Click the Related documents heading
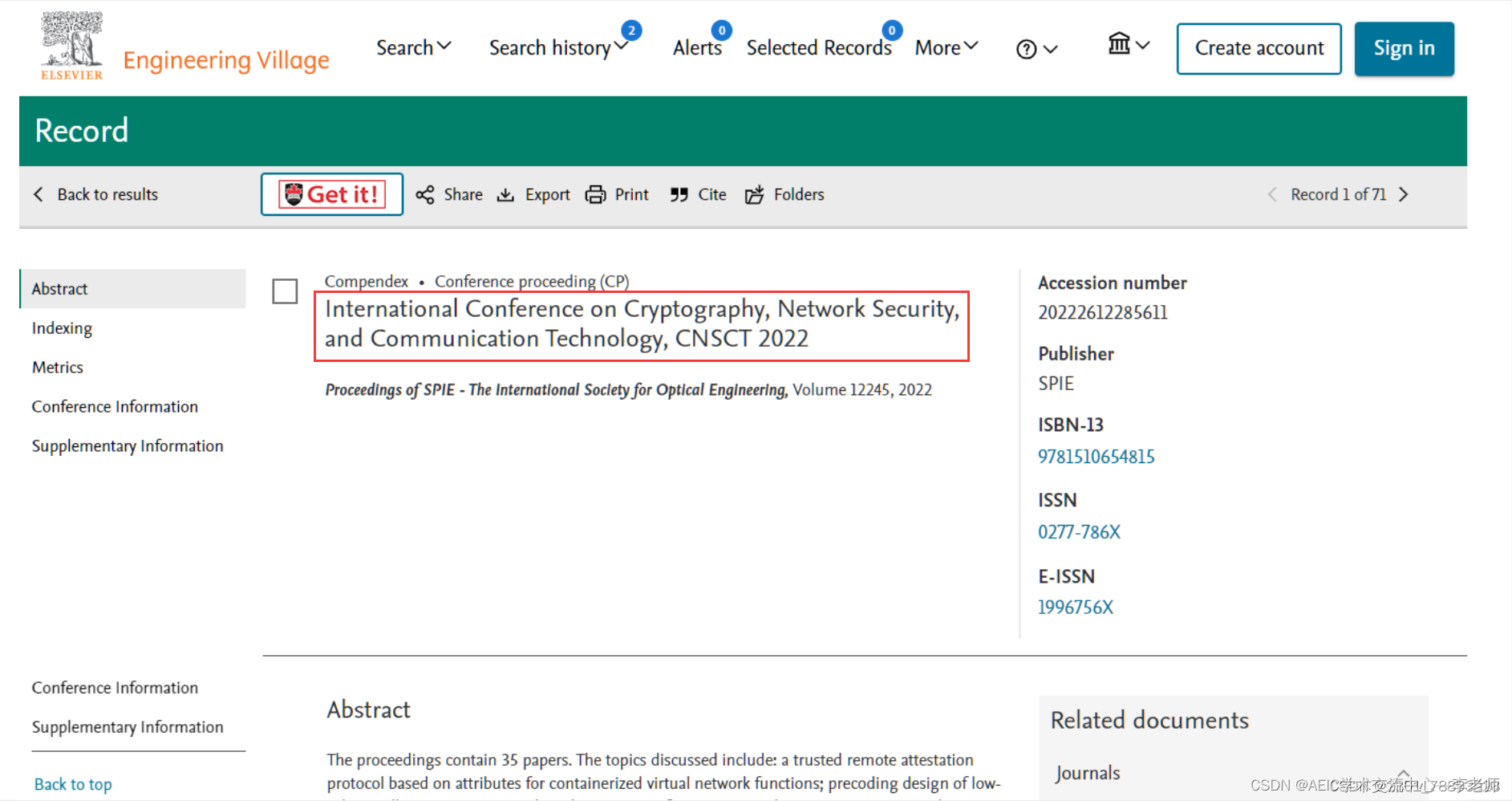This screenshot has width=1512, height=801. point(1149,720)
